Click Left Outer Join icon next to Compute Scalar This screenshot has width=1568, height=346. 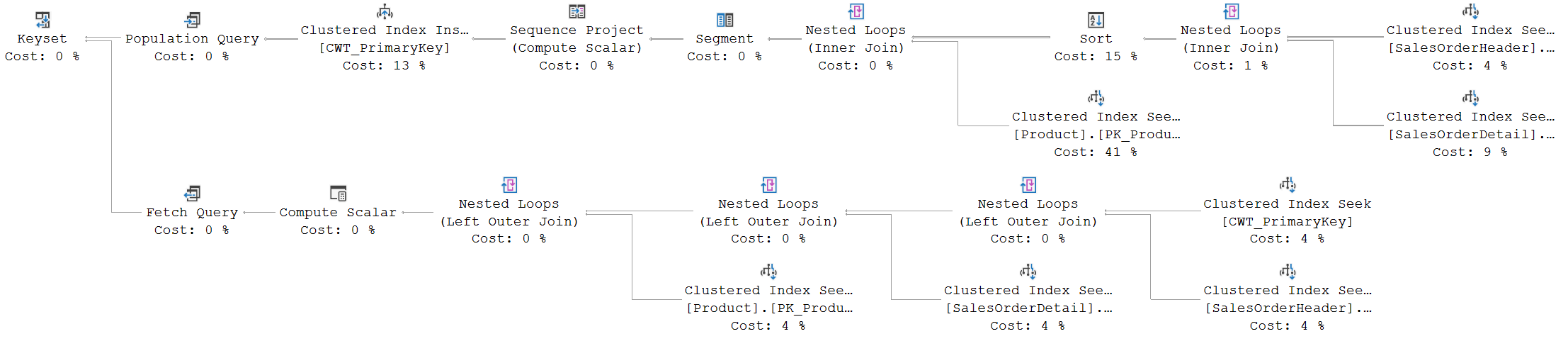pyautogui.click(x=509, y=185)
